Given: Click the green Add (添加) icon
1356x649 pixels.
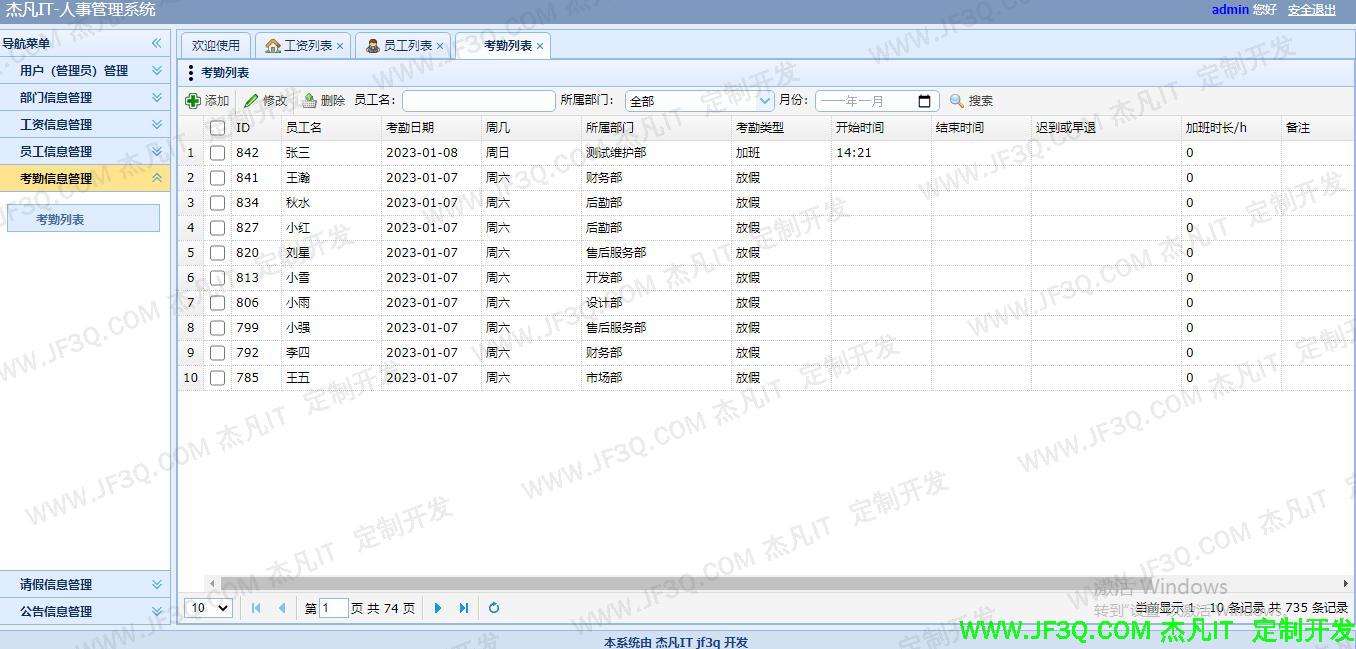Looking at the screenshot, I should [194, 101].
